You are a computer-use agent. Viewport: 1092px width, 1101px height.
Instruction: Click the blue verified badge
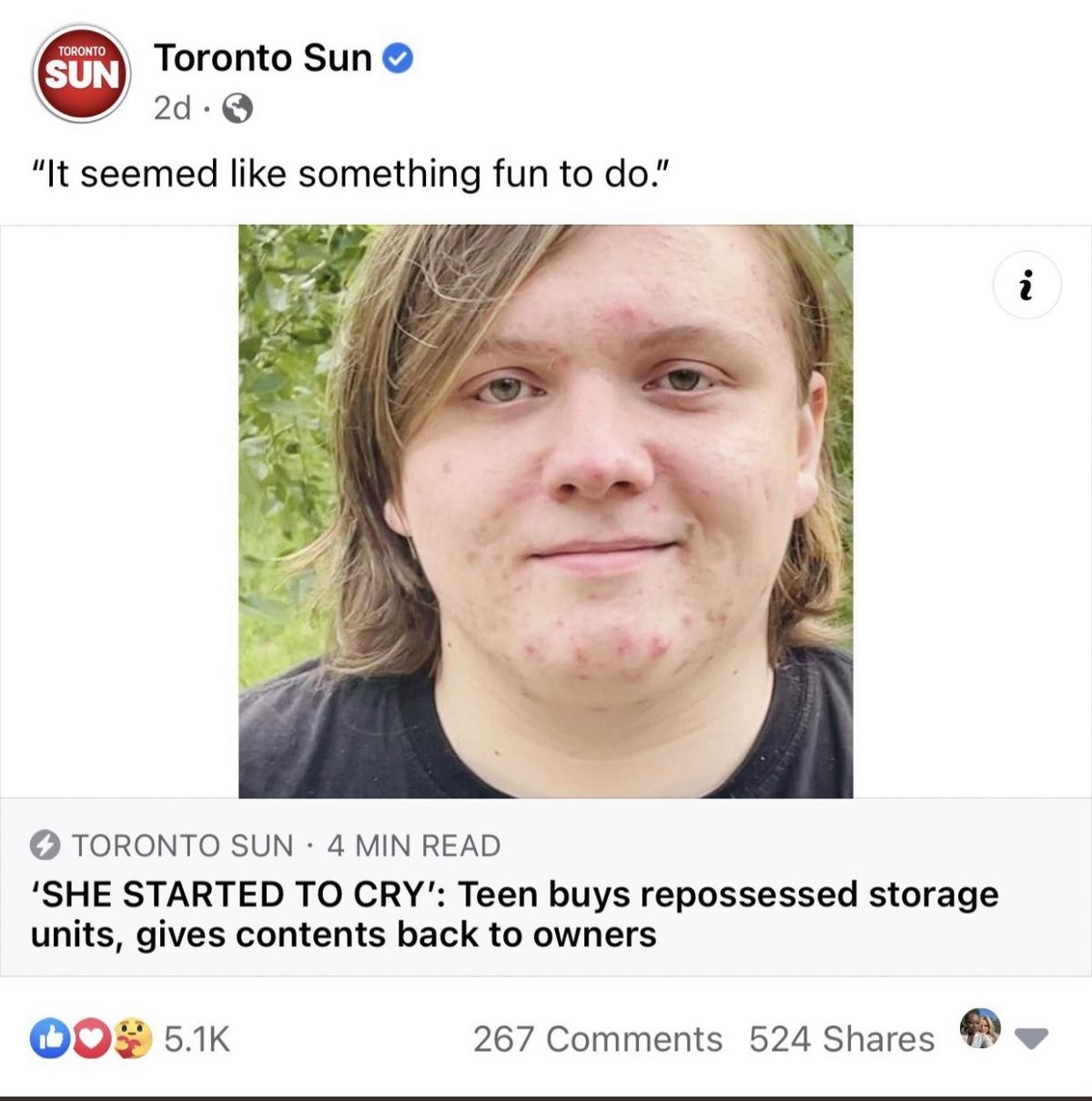tap(397, 59)
